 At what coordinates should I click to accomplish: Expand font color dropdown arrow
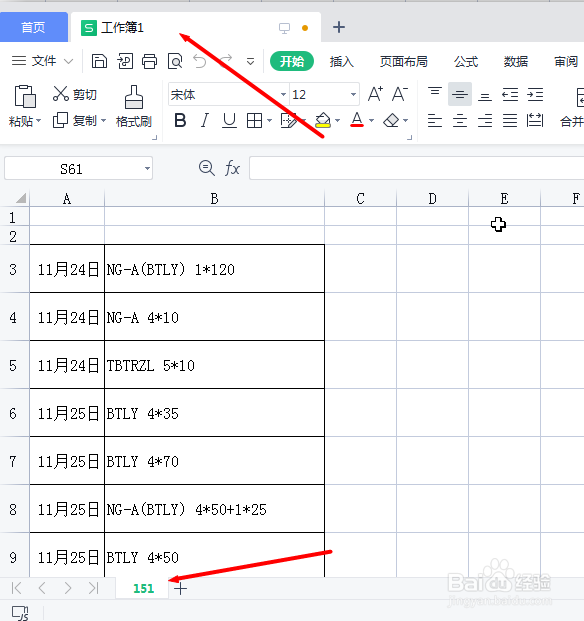[x=371, y=120]
